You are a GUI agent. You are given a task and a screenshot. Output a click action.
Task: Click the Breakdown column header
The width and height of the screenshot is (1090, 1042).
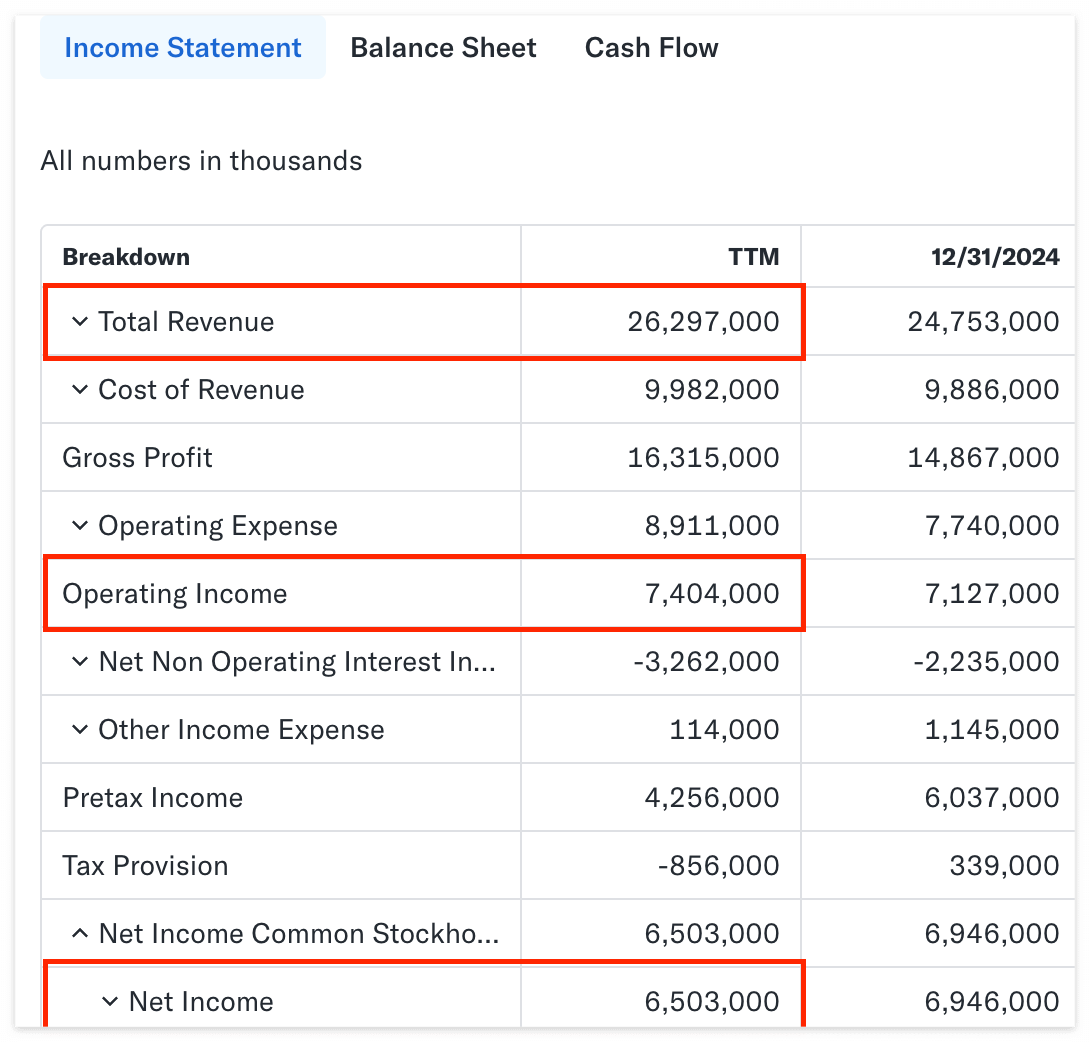coord(126,257)
